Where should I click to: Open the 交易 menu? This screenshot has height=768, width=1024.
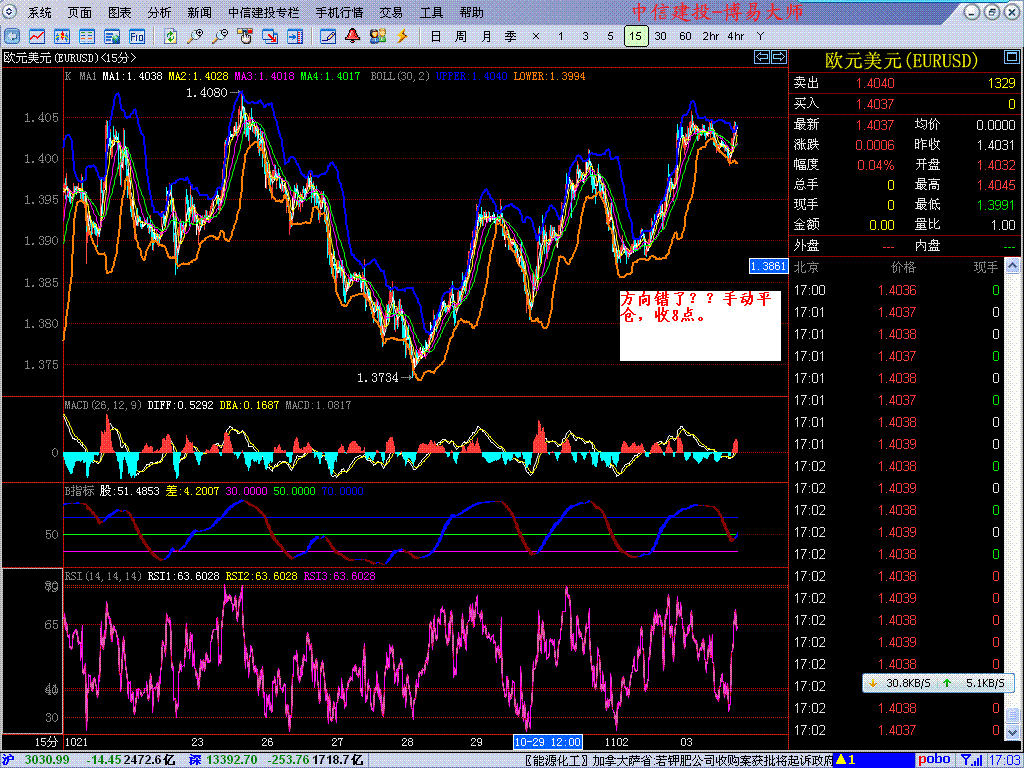pos(391,12)
